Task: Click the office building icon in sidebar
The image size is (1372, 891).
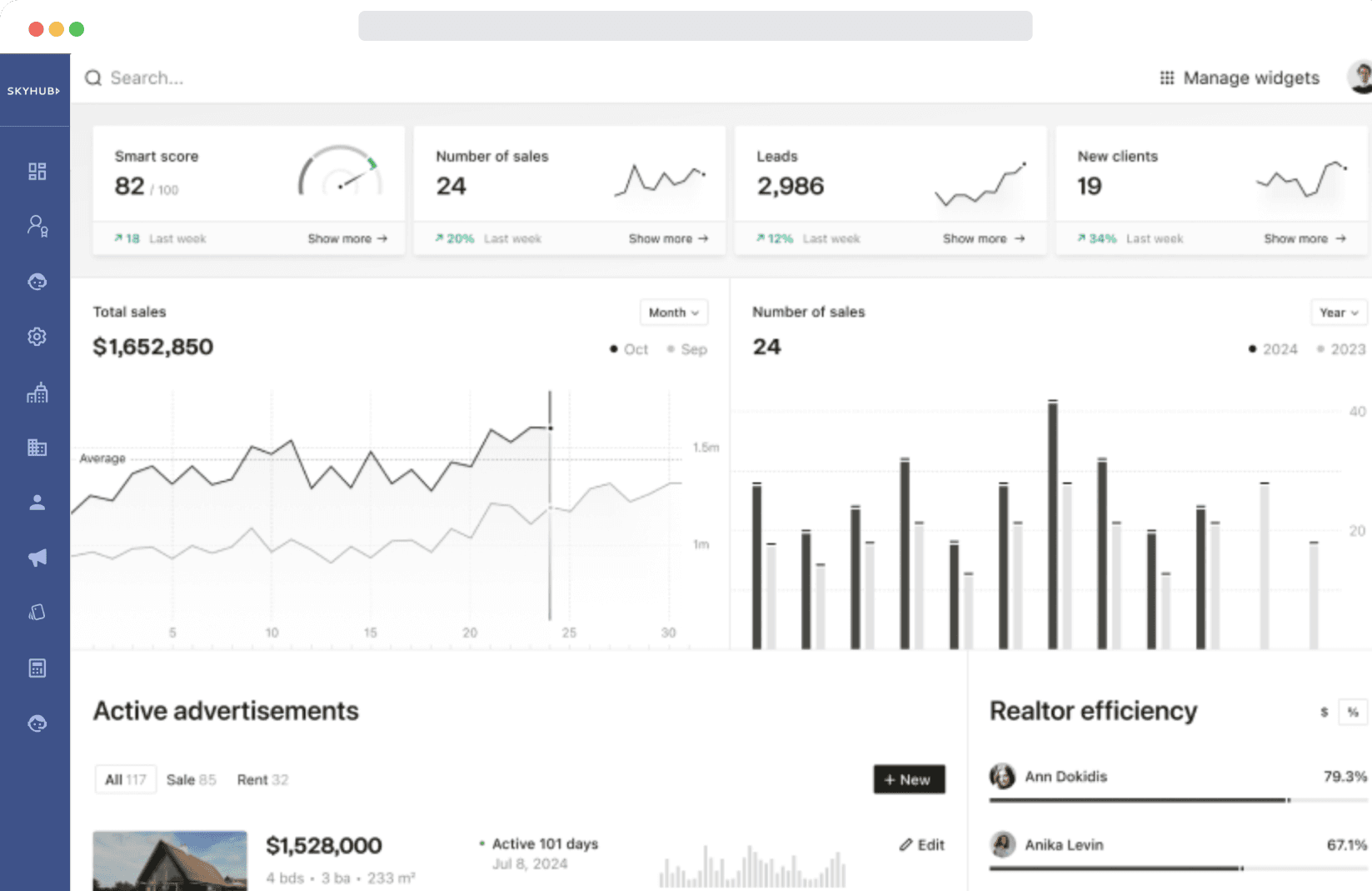Action: point(37,448)
